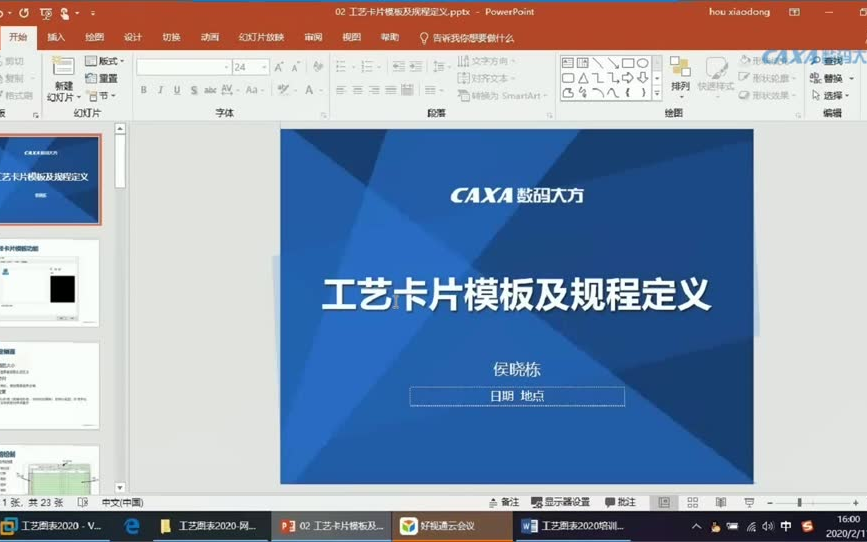This screenshot has height=542, width=867.
Task: Click the bullet list icon
Action: tap(343, 67)
